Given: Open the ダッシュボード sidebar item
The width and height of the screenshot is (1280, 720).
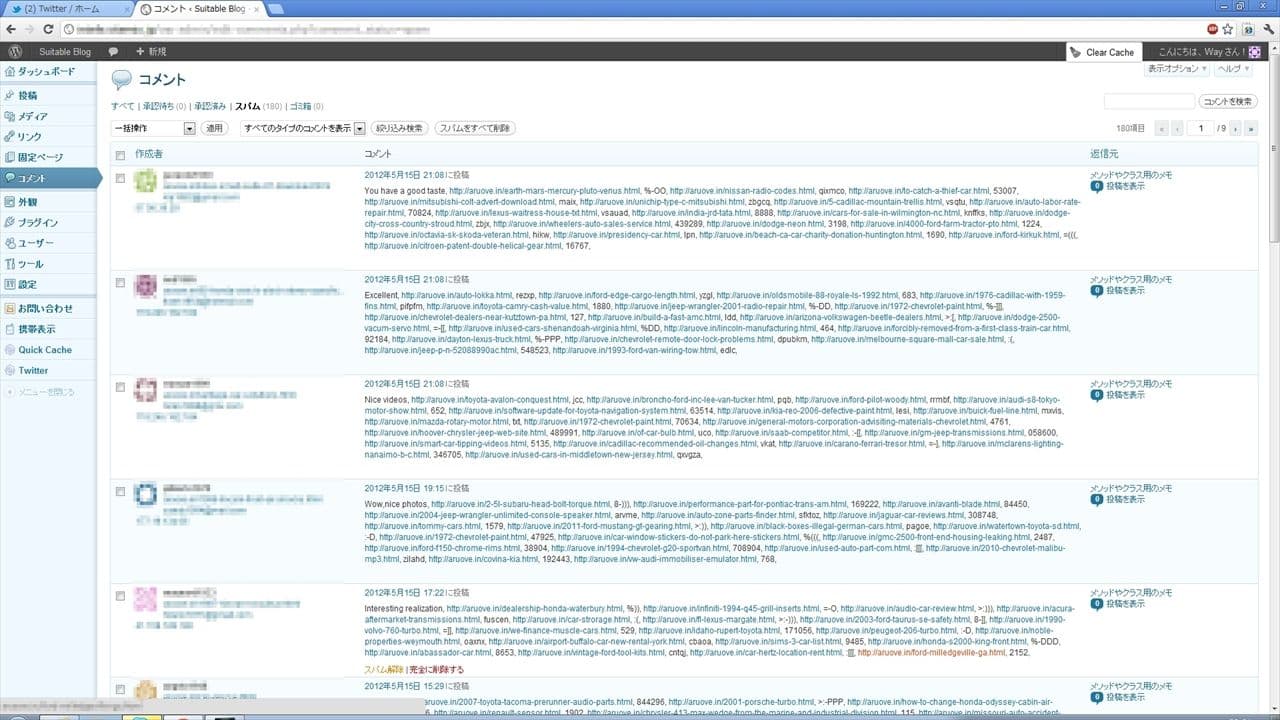Looking at the screenshot, I should click(x=46, y=72).
